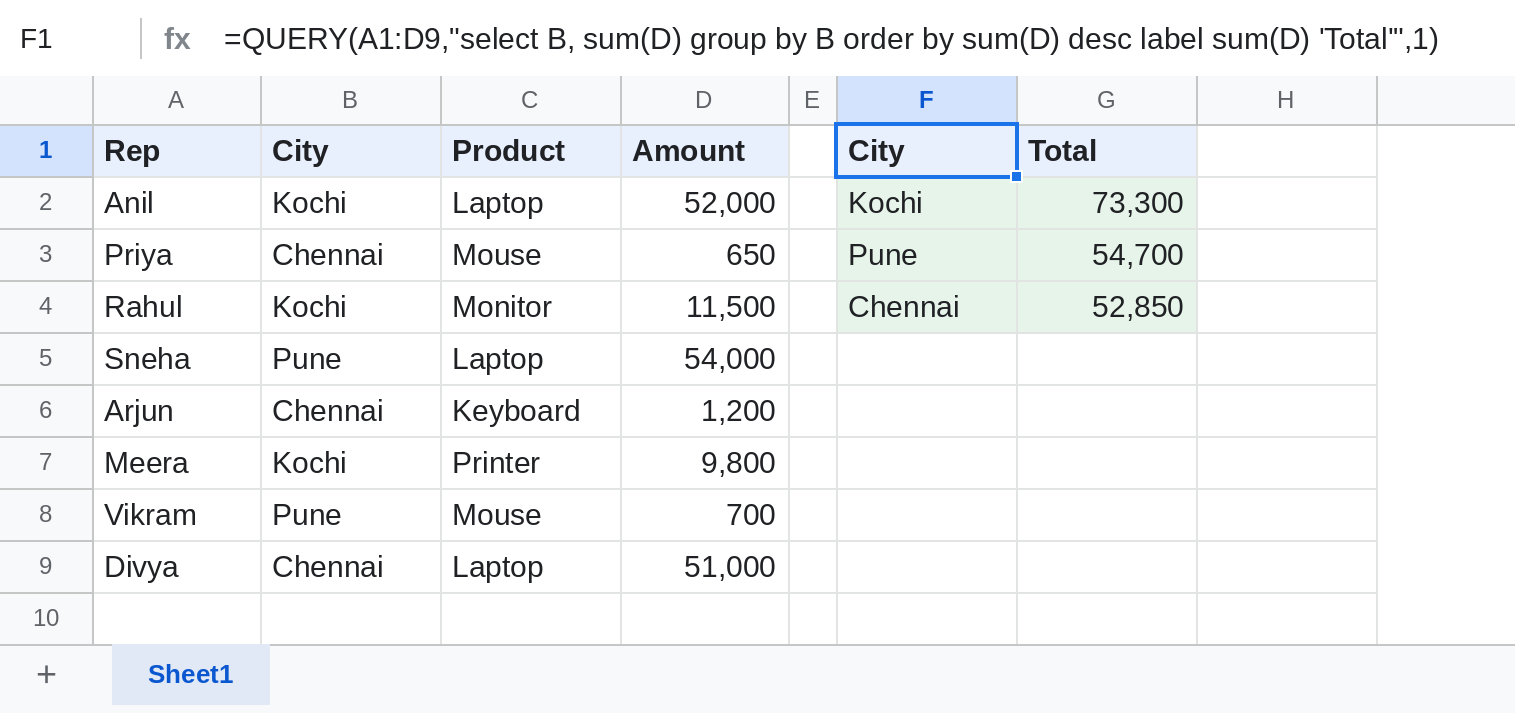The height and width of the screenshot is (714, 1516).
Task: Click the "Amount" header cell
Action: (705, 151)
